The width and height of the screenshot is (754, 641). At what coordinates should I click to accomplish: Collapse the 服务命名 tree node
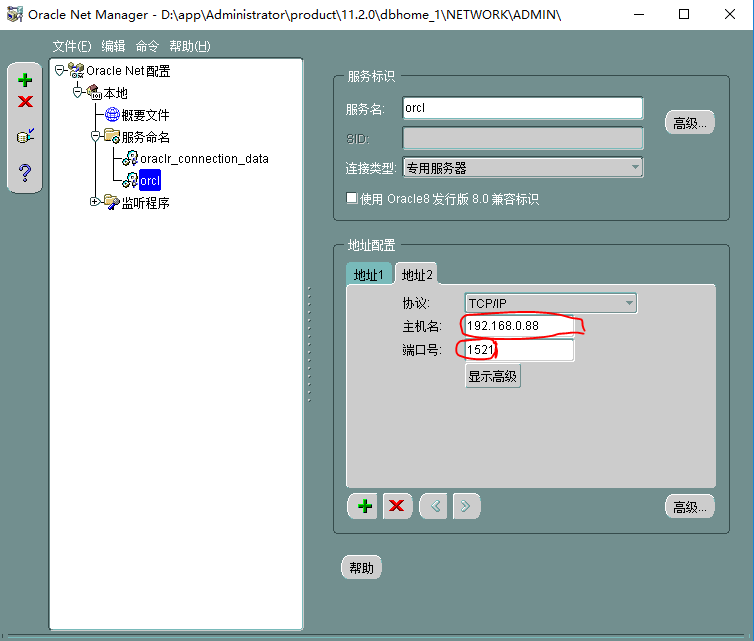[x=95, y=136]
